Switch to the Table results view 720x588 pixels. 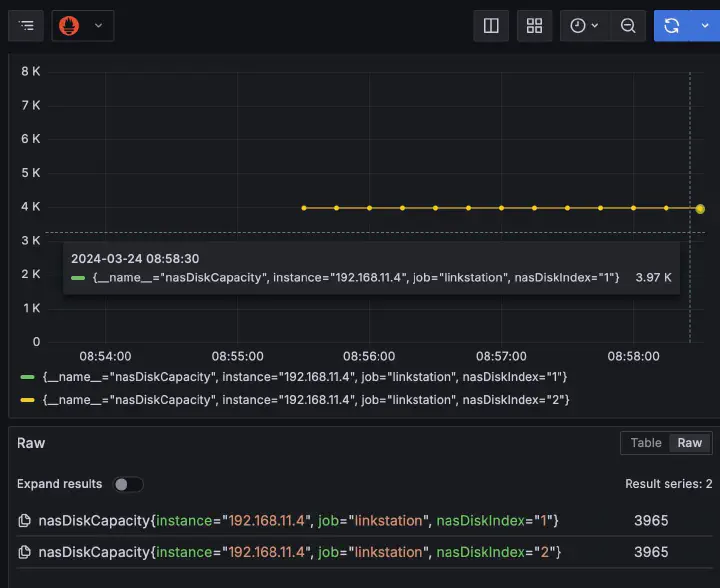click(646, 442)
